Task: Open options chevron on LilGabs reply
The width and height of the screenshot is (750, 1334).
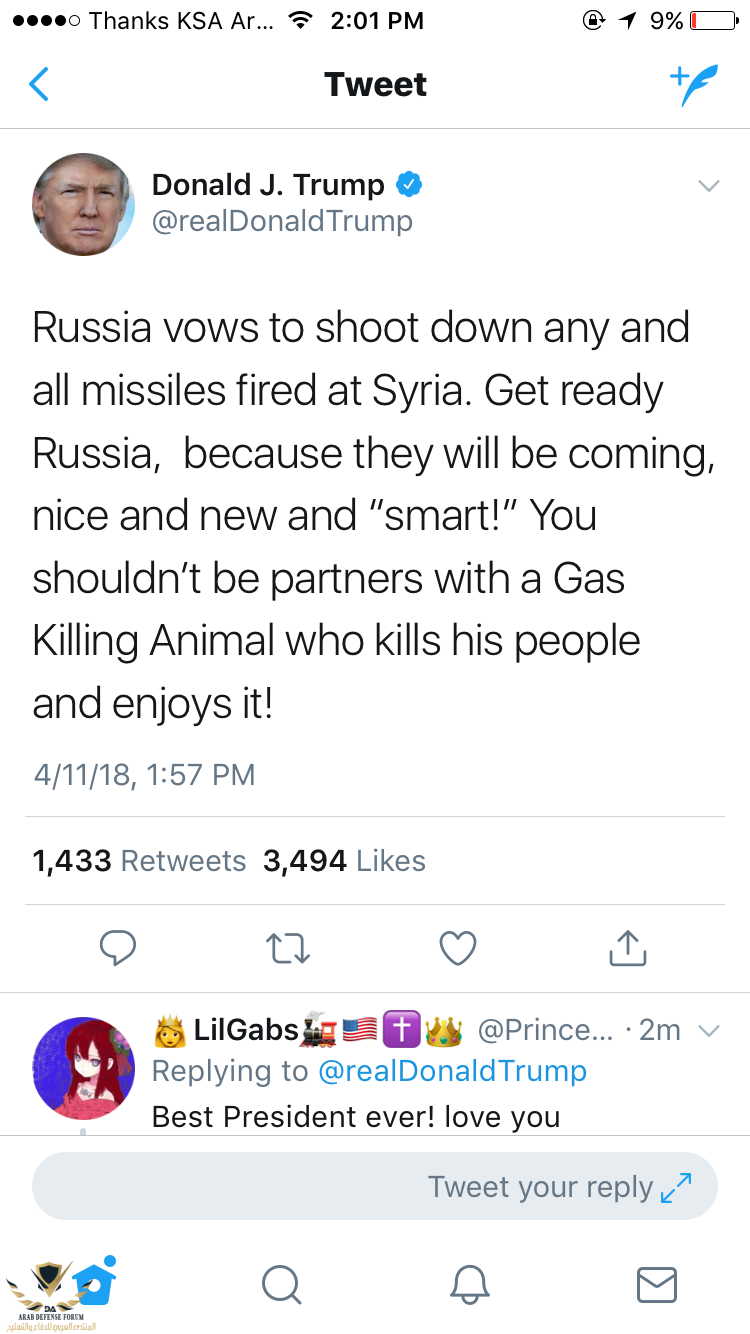Action: 708,1031
